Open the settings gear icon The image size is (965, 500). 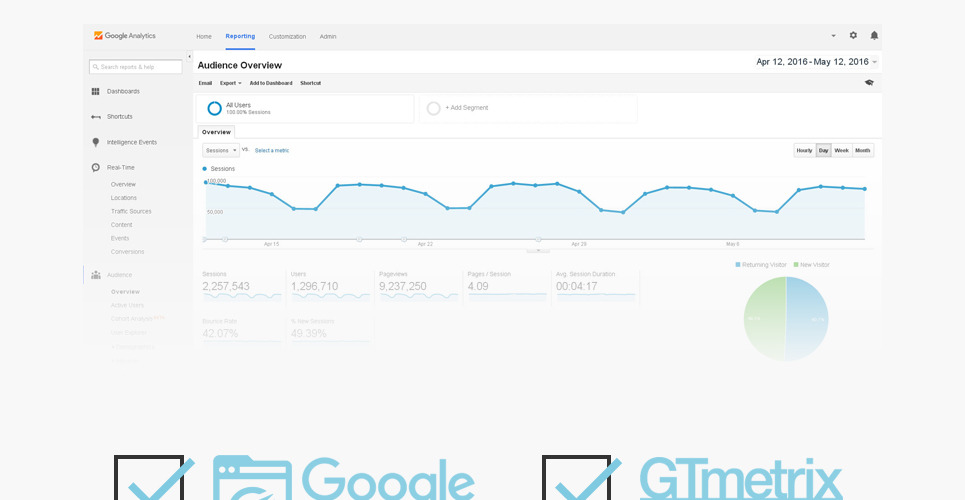coord(853,35)
